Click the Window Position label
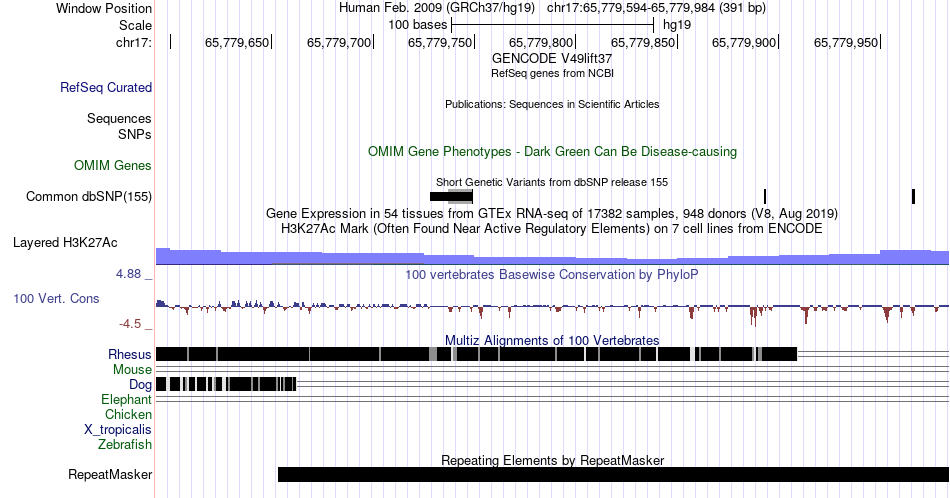This screenshot has height=498, width=950. (x=104, y=8)
